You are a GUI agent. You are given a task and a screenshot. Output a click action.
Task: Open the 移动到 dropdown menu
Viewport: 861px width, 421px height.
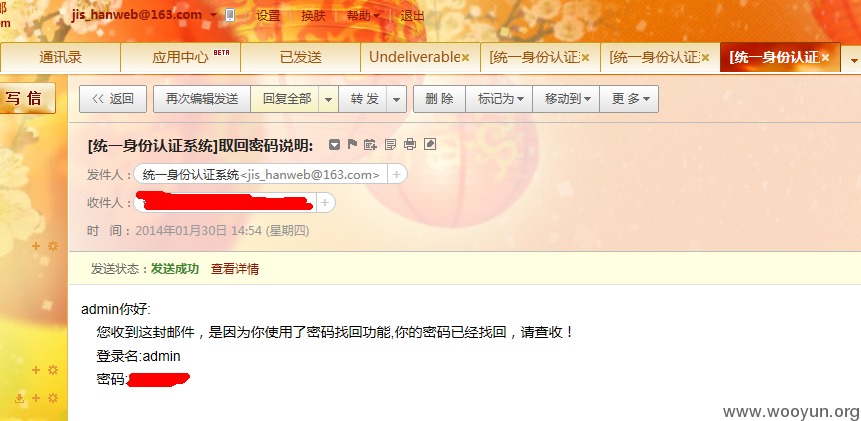coord(567,99)
